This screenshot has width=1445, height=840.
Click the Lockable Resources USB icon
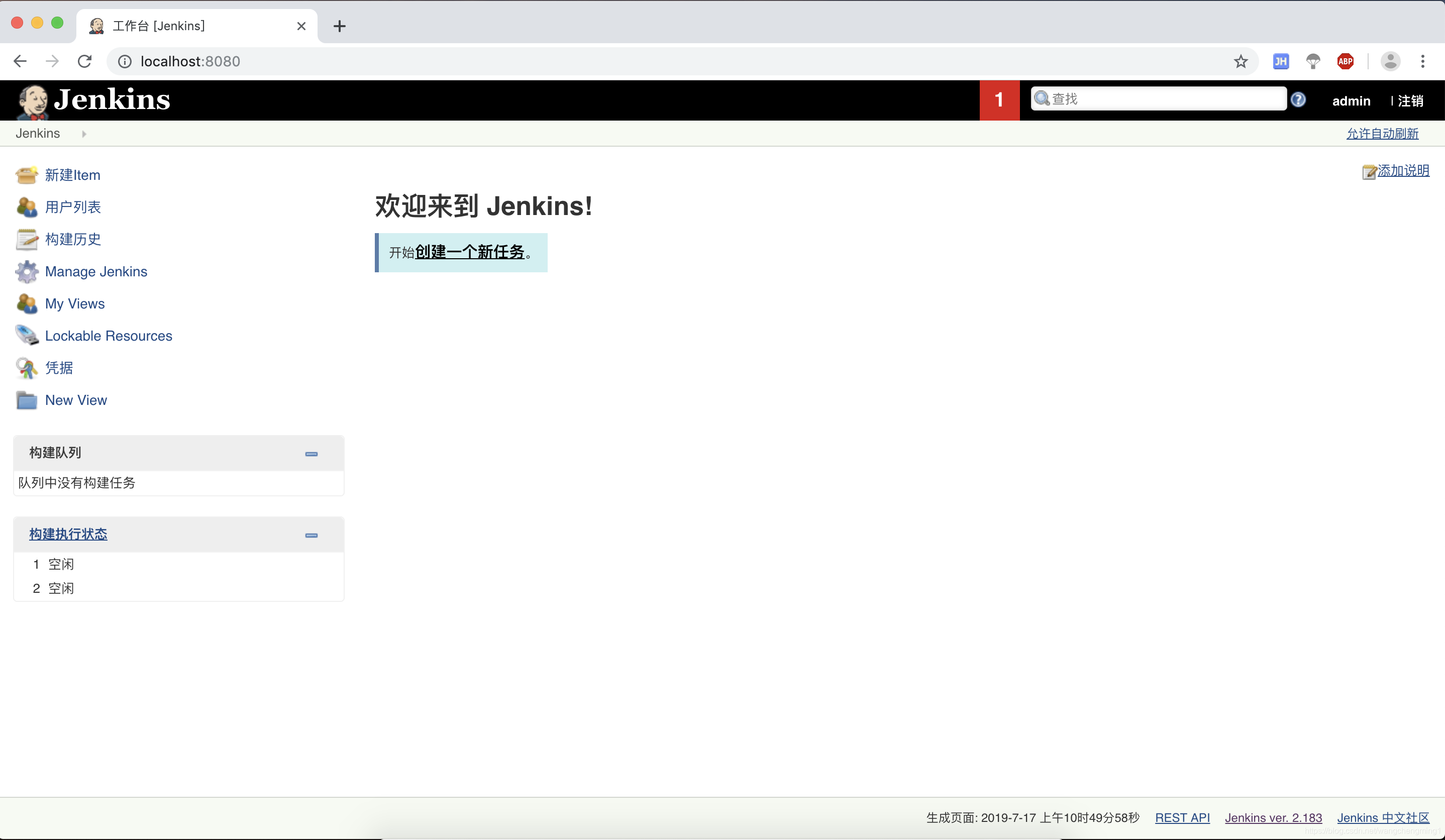[26, 336]
